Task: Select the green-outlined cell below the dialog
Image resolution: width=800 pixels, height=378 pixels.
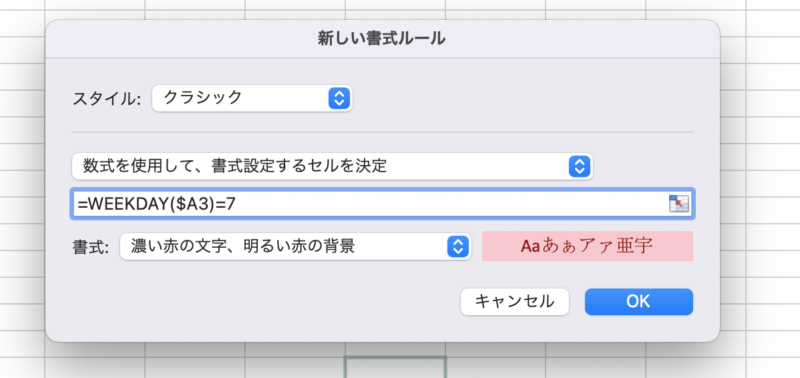Action: point(395,367)
